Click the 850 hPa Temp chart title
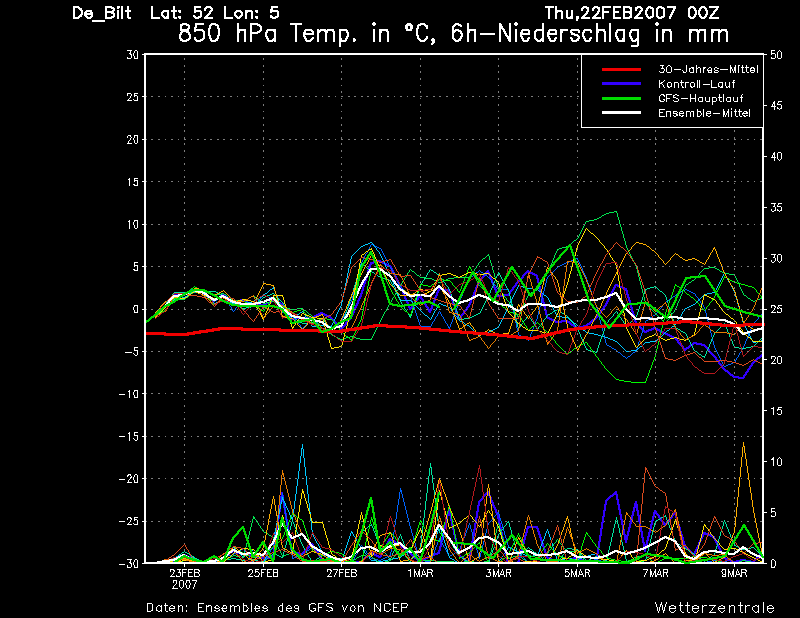The image size is (800, 618). pos(454,34)
